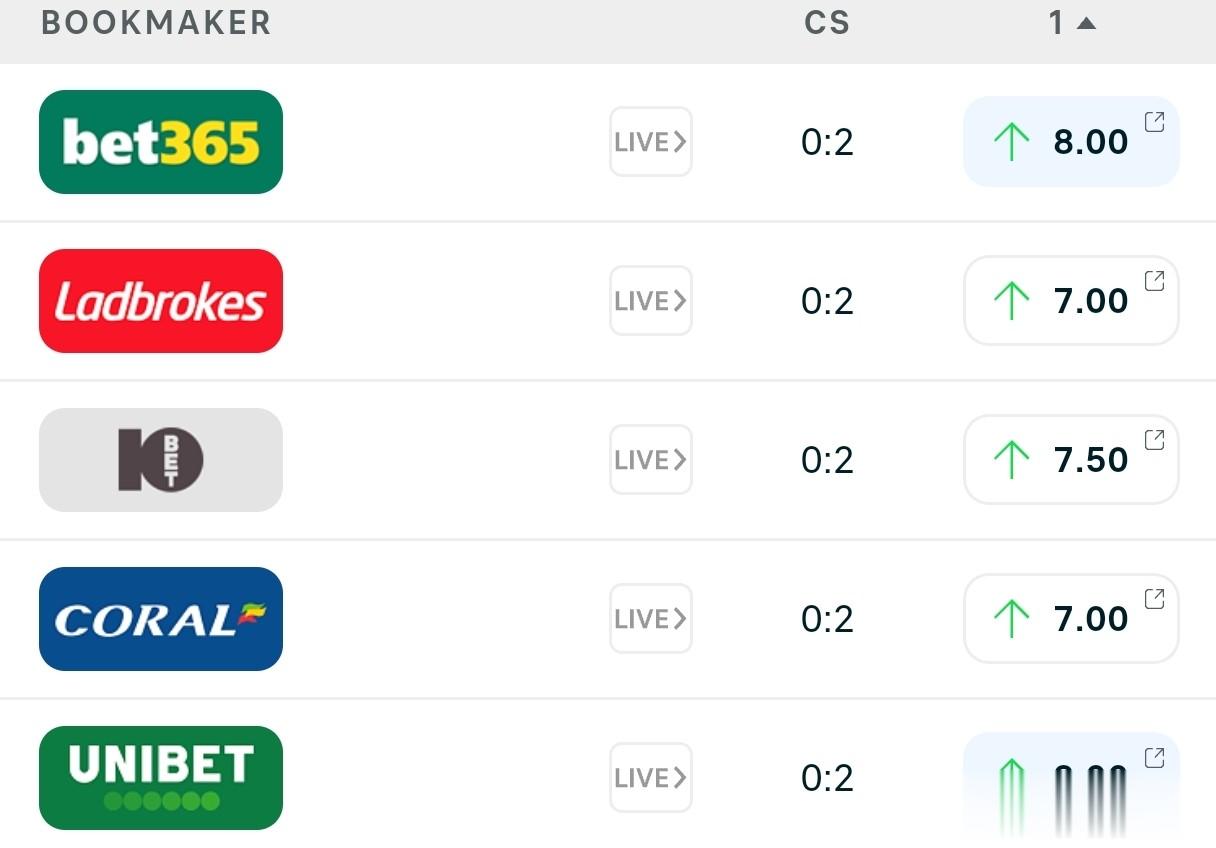1216x848 pixels.
Task: Click external link icon on 10Bet odds
Action: coord(1154,440)
